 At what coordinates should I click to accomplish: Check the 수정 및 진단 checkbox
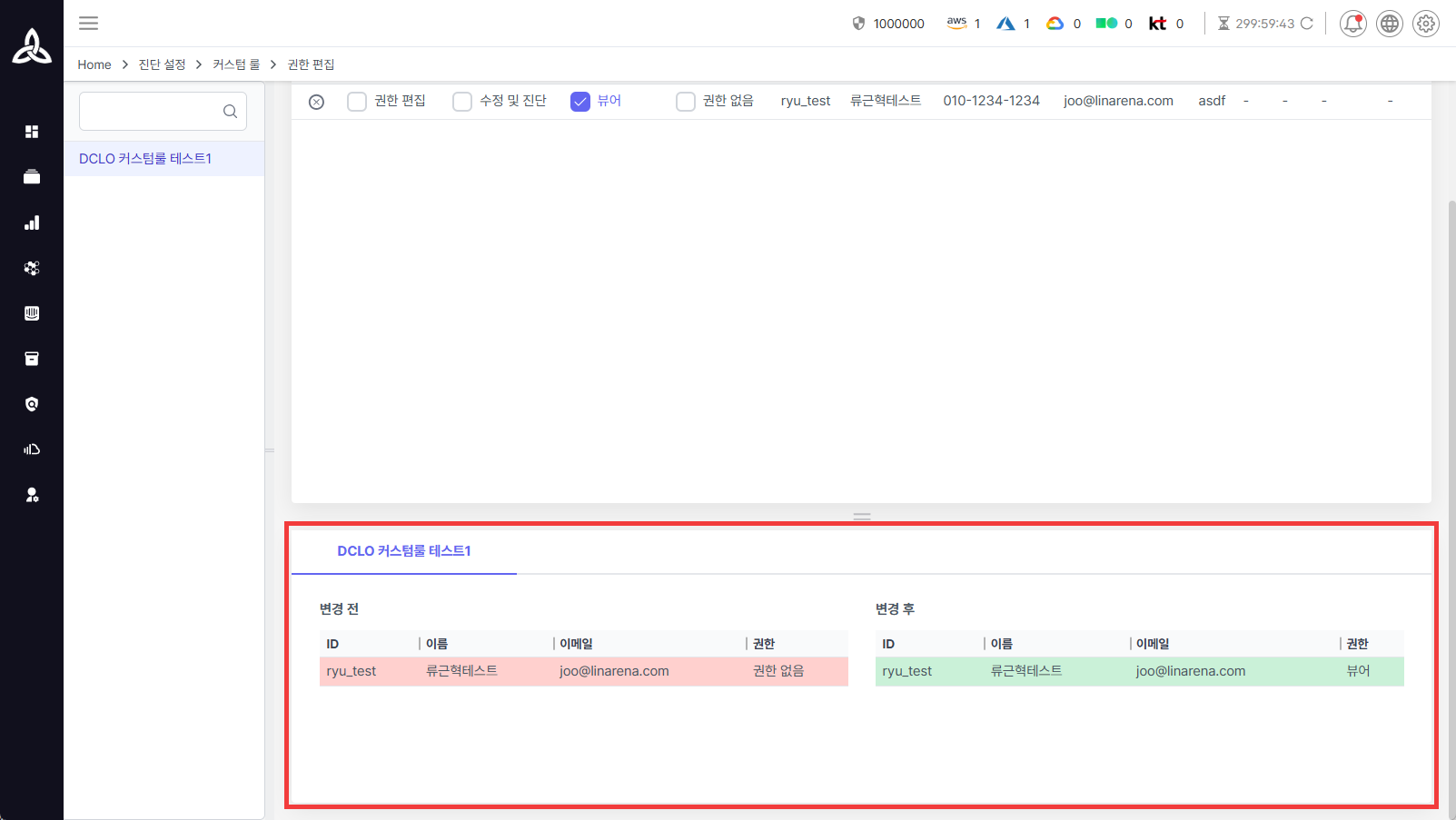462,102
